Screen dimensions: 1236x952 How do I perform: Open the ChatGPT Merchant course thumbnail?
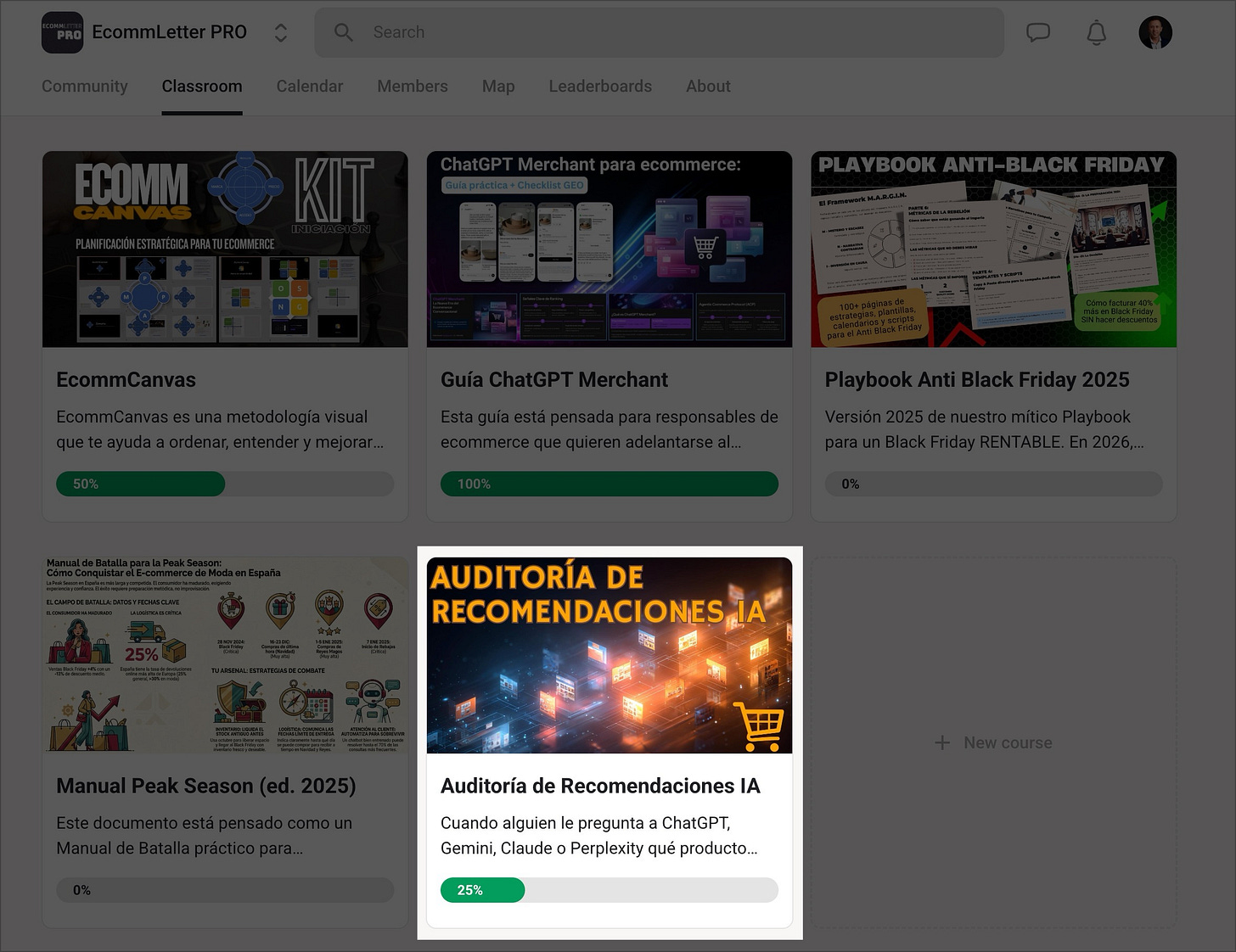click(x=610, y=249)
